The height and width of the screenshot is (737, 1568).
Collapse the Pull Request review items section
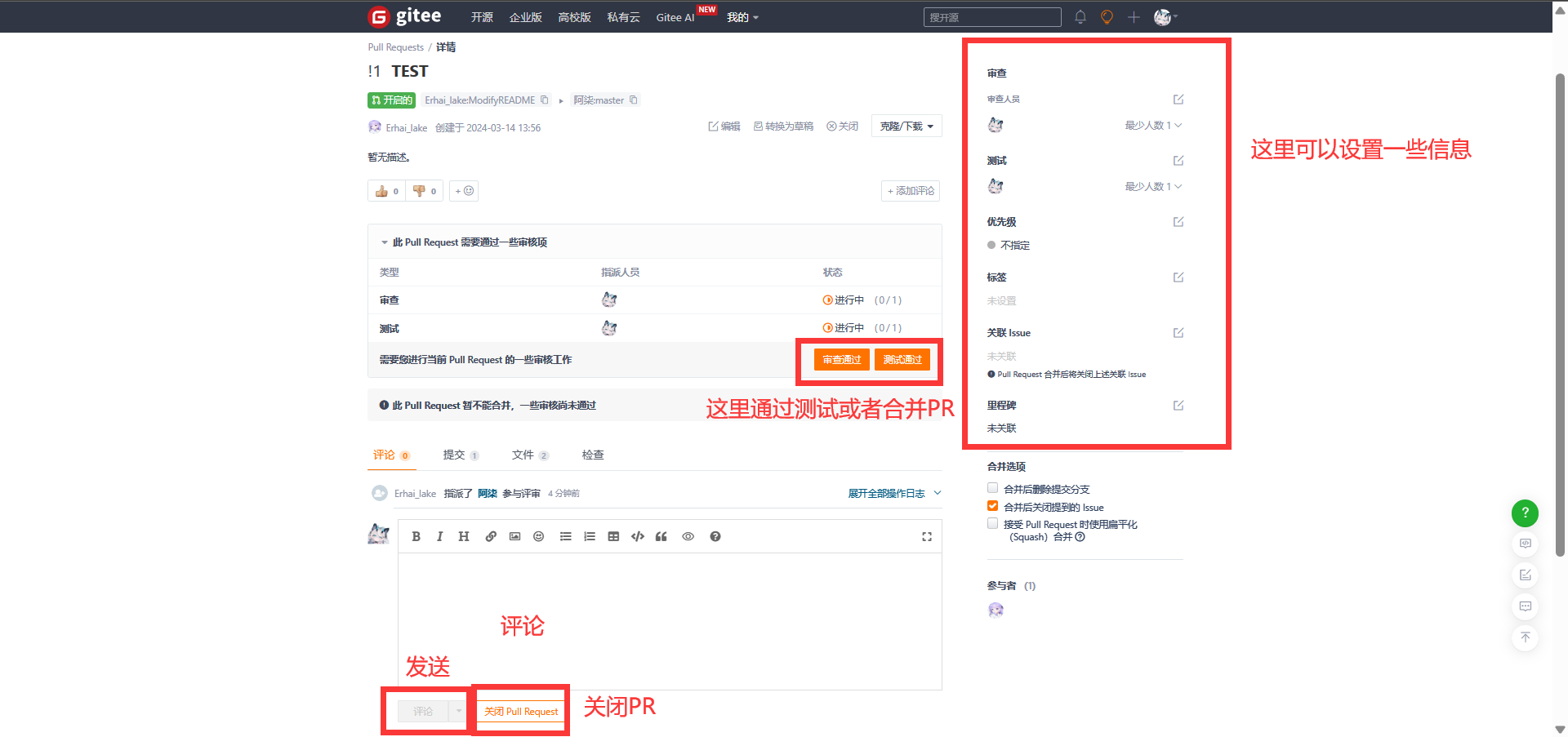point(385,242)
